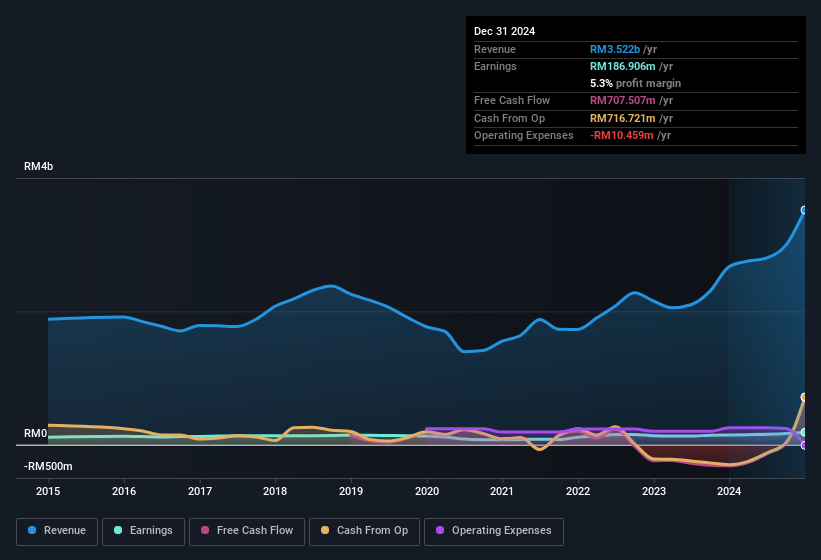
Task: Click the RM716.721m cash from op value
Action: [623, 118]
